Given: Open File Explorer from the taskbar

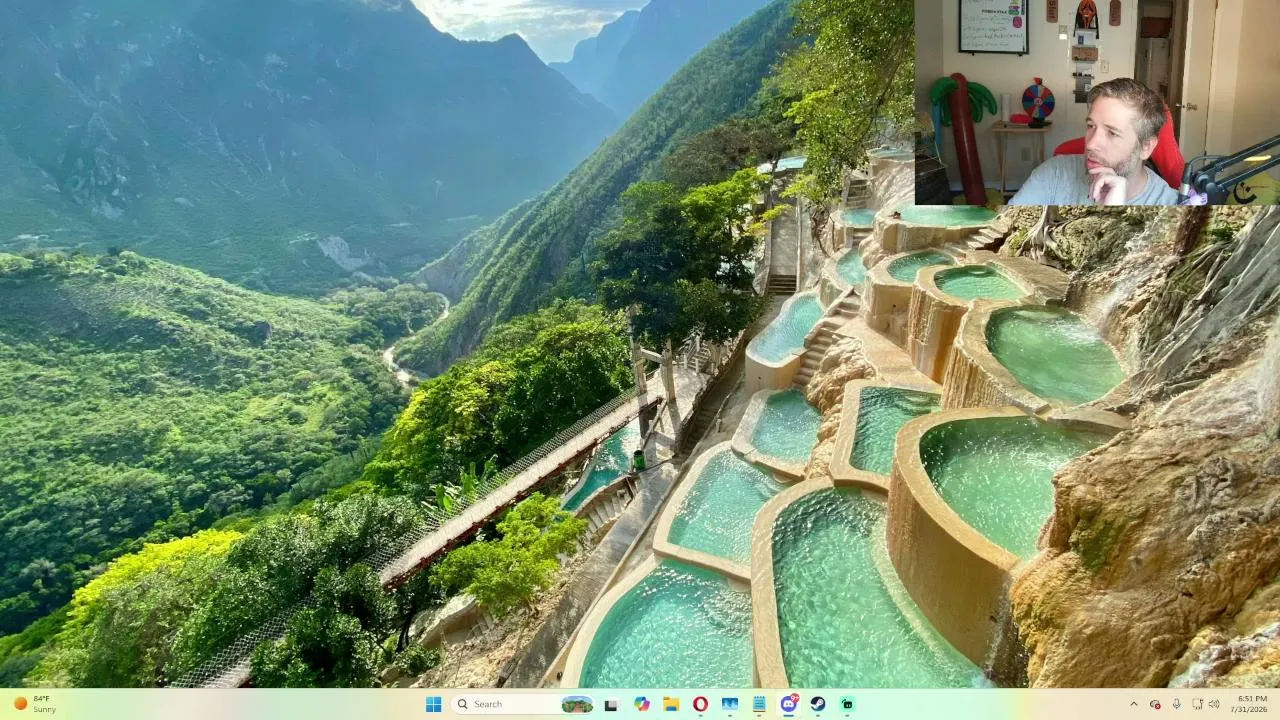Looking at the screenshot, I should point(671,704).
